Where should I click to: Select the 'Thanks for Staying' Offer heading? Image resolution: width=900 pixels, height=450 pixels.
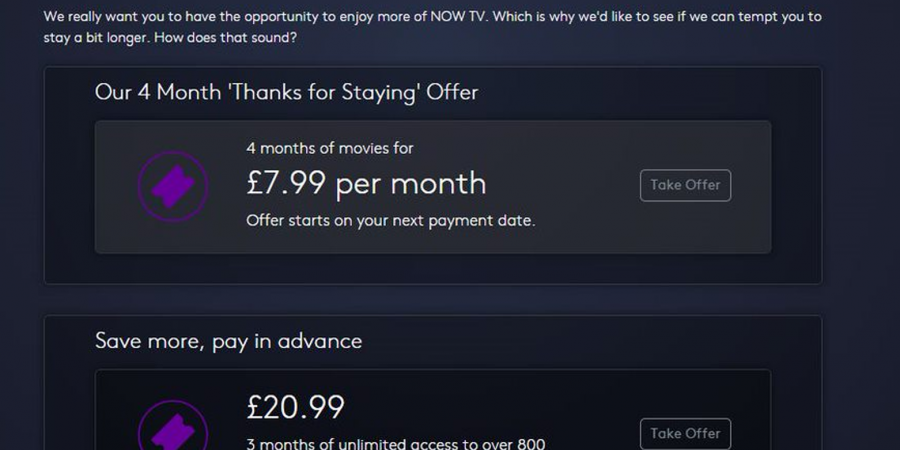click(286, 93)
